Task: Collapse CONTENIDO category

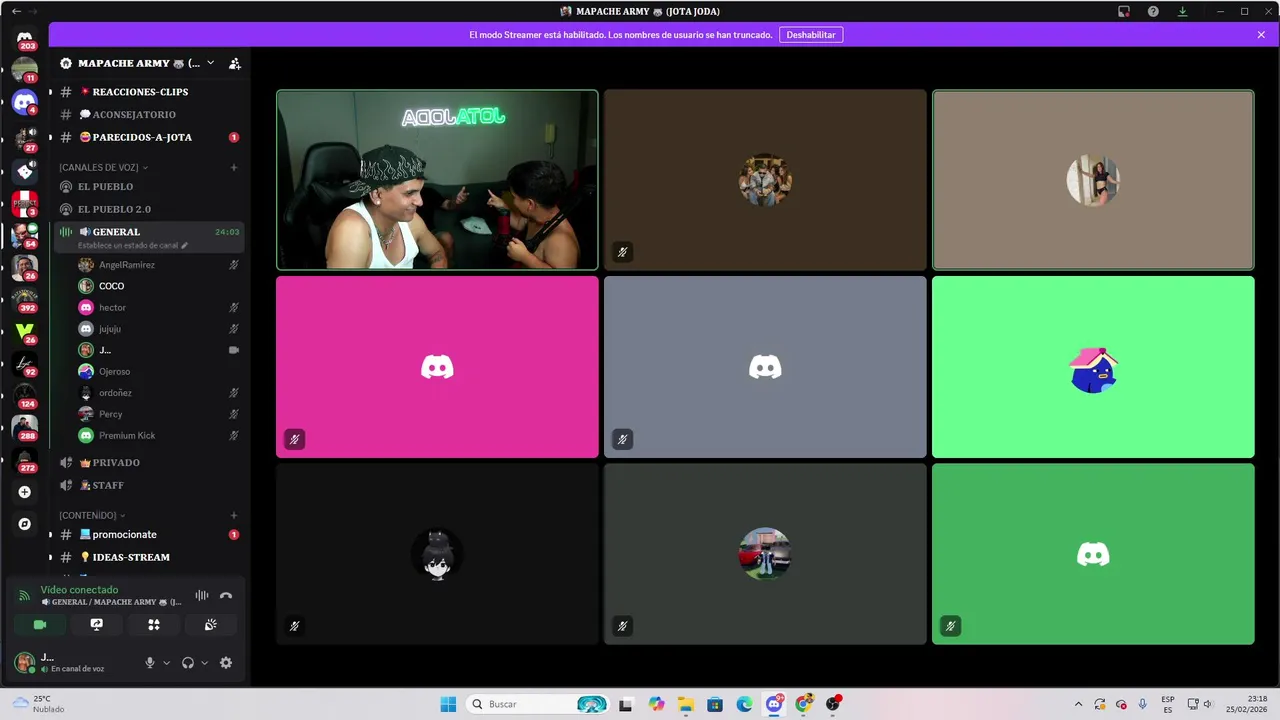Action: [x=93, y=515]
